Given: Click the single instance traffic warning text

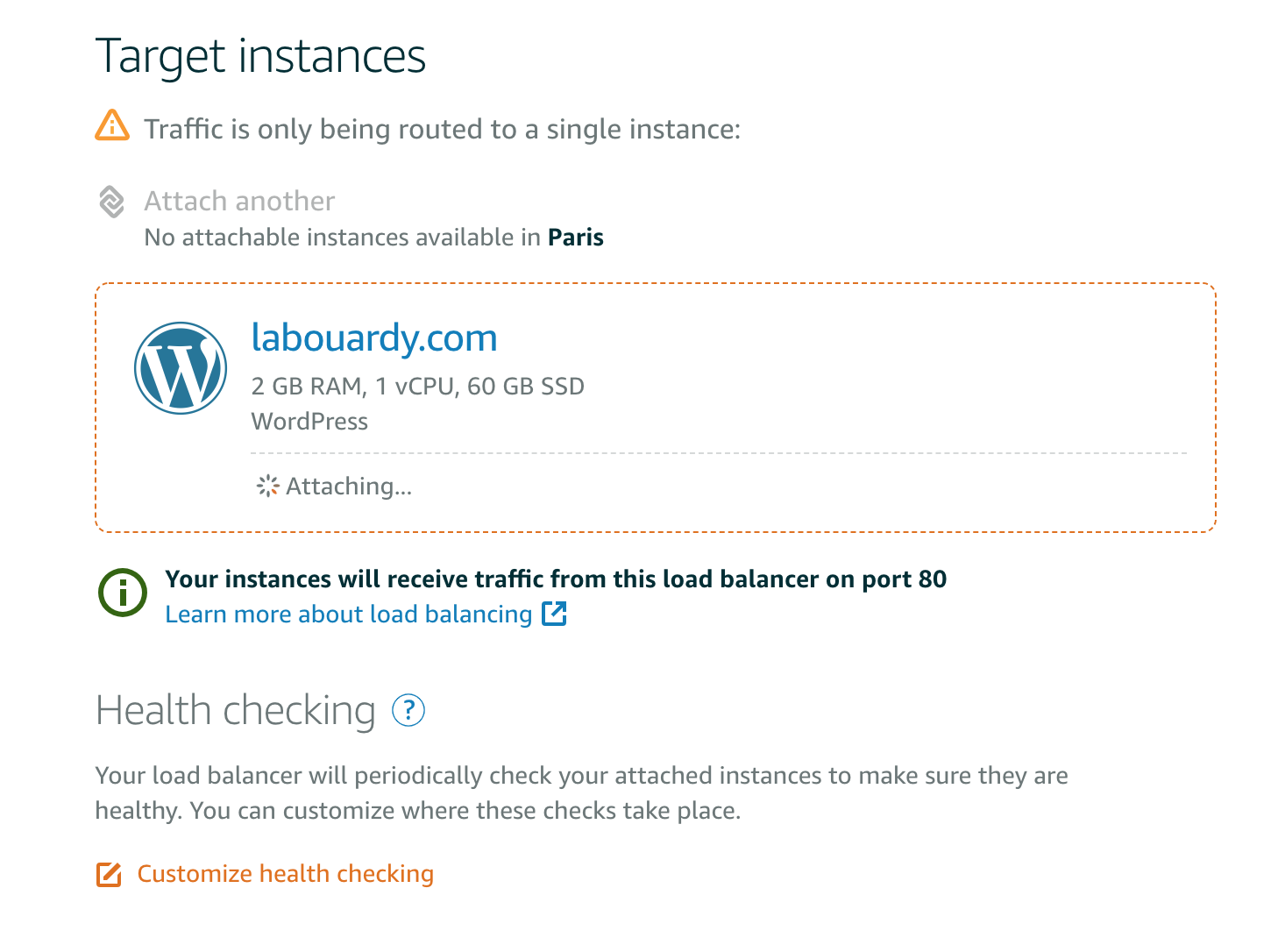Looking at the screenshot, I should click(x=442, y=130).
